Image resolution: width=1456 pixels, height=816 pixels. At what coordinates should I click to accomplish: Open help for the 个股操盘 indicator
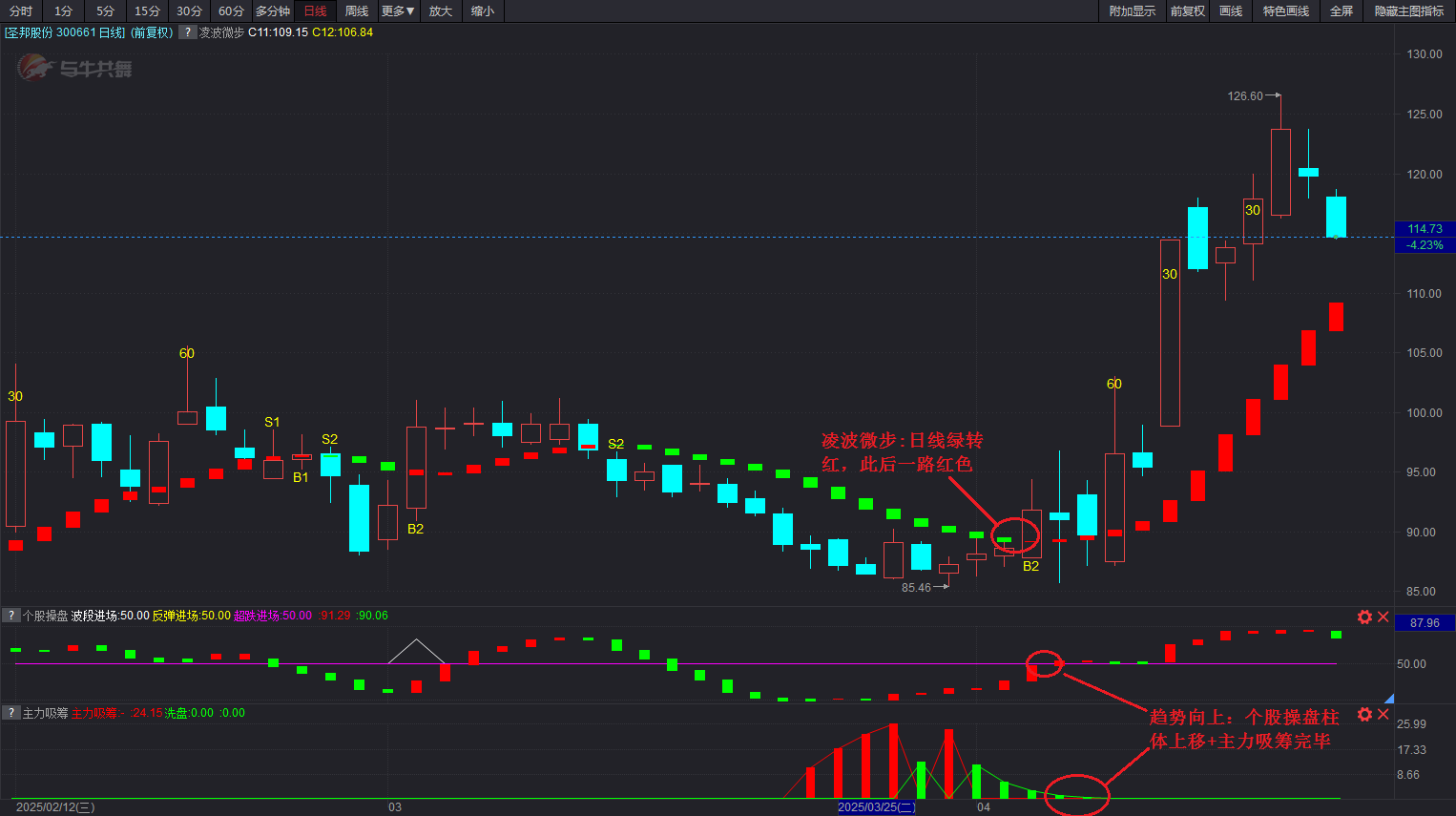point(11,616)
